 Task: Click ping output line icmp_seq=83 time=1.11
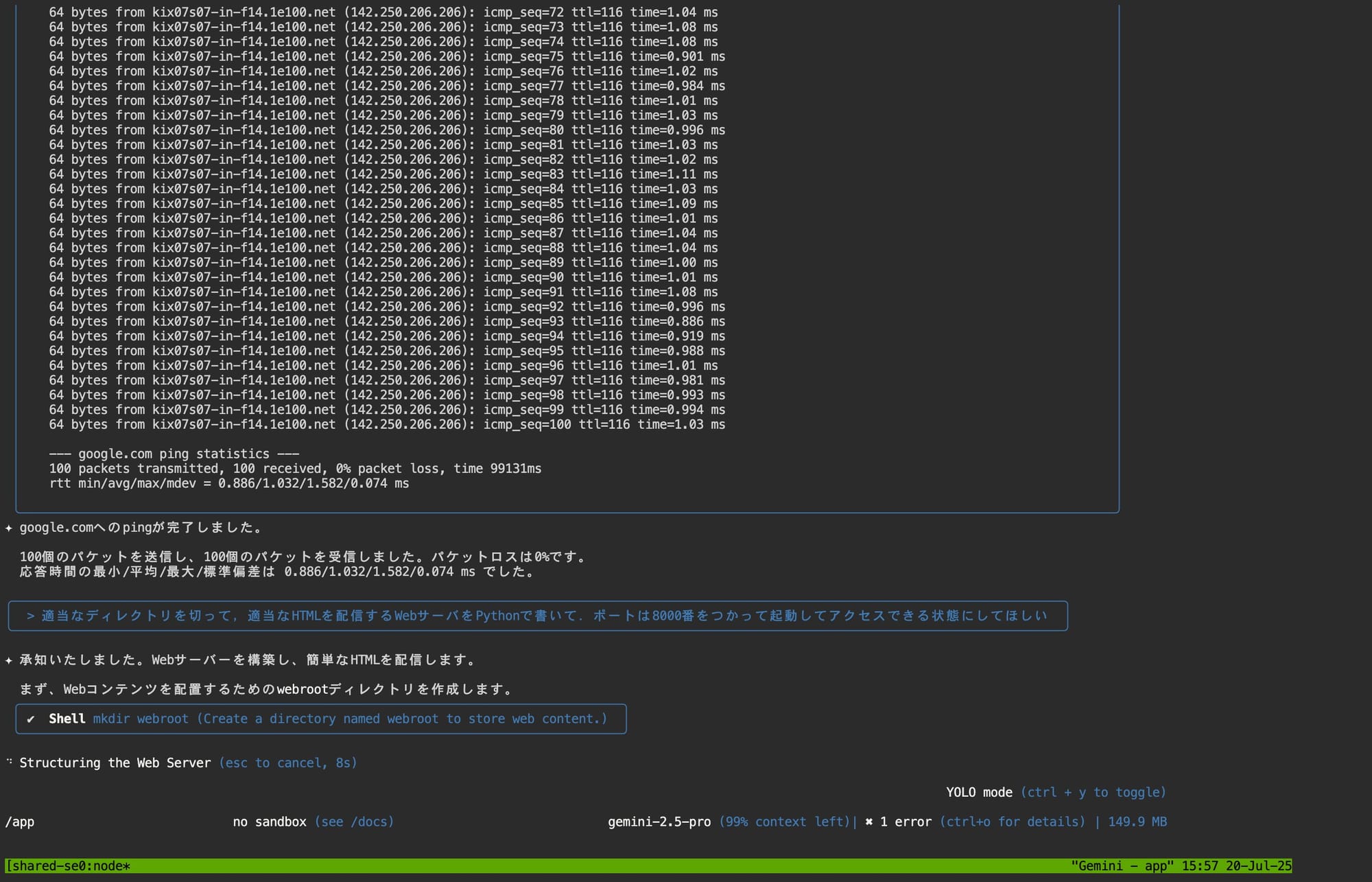click(383, 174)
